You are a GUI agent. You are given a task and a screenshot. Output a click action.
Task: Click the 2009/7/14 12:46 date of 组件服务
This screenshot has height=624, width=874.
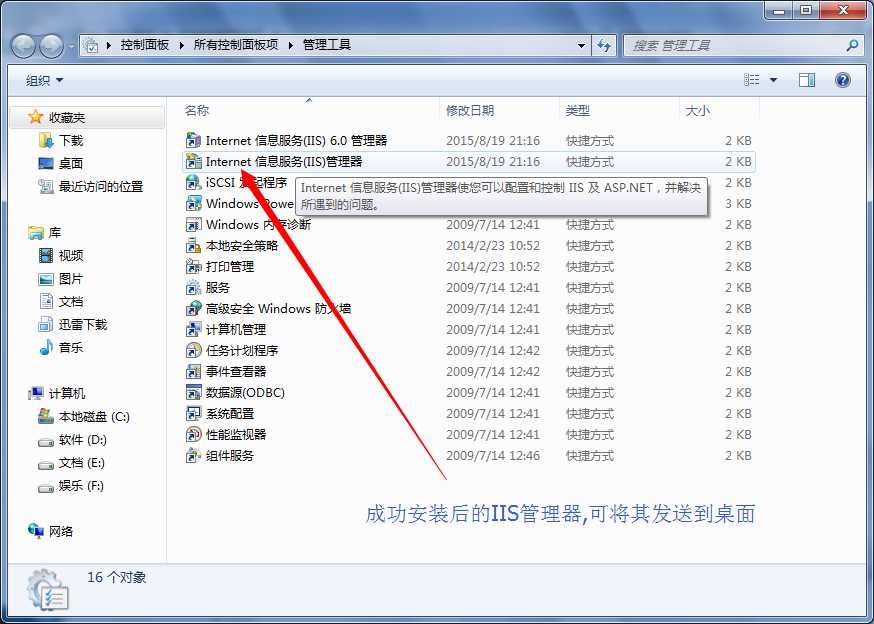(493, 456)
